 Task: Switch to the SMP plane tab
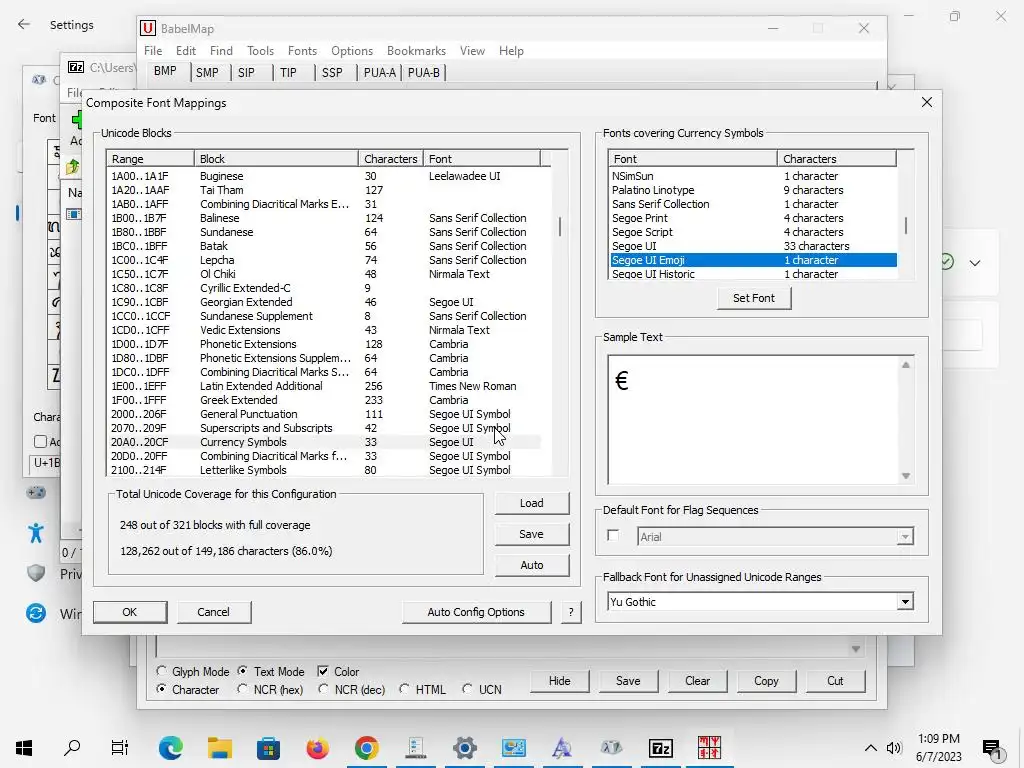[207, 72]
